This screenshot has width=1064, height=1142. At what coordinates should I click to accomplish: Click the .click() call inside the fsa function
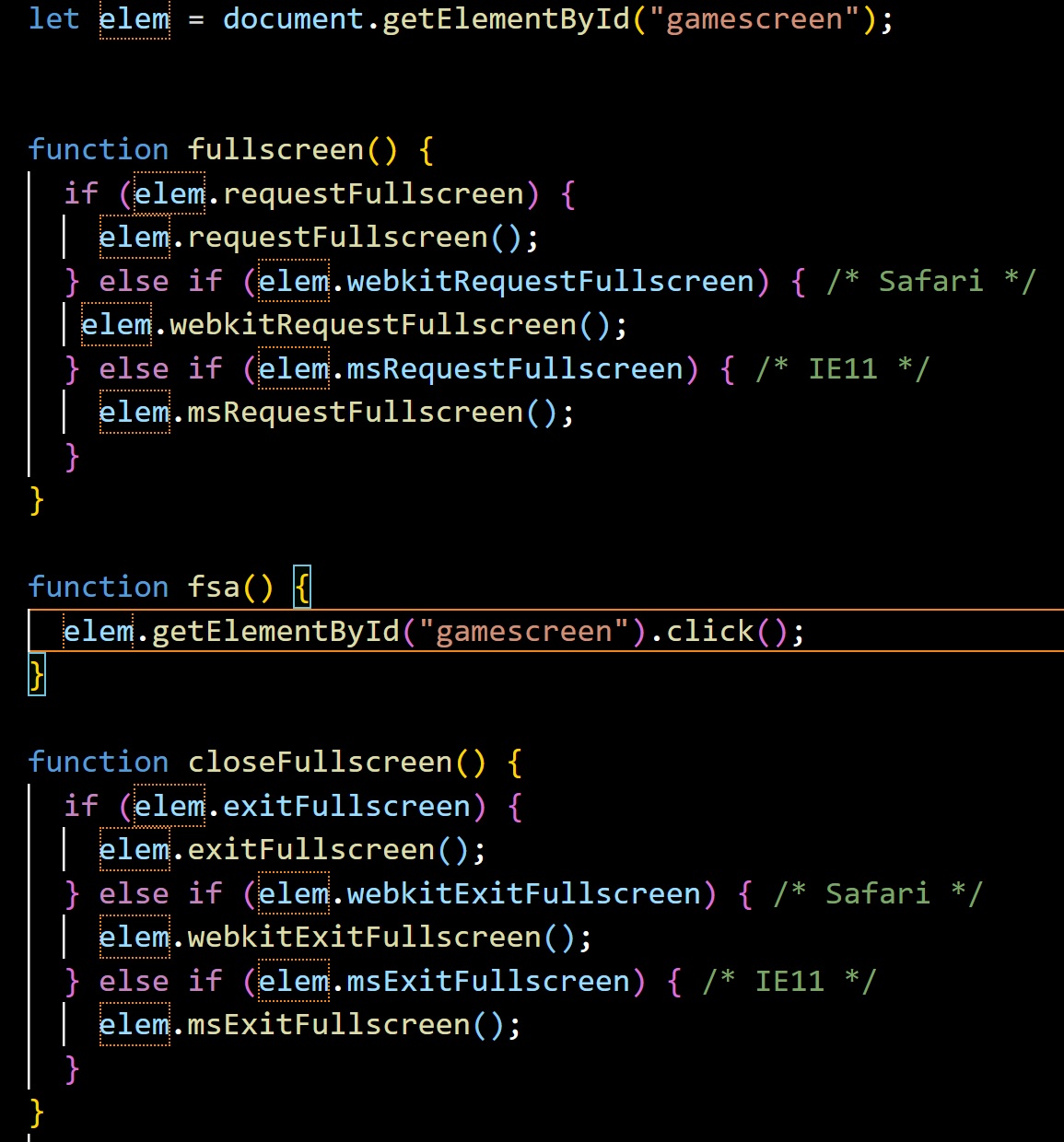click(719, 631)
